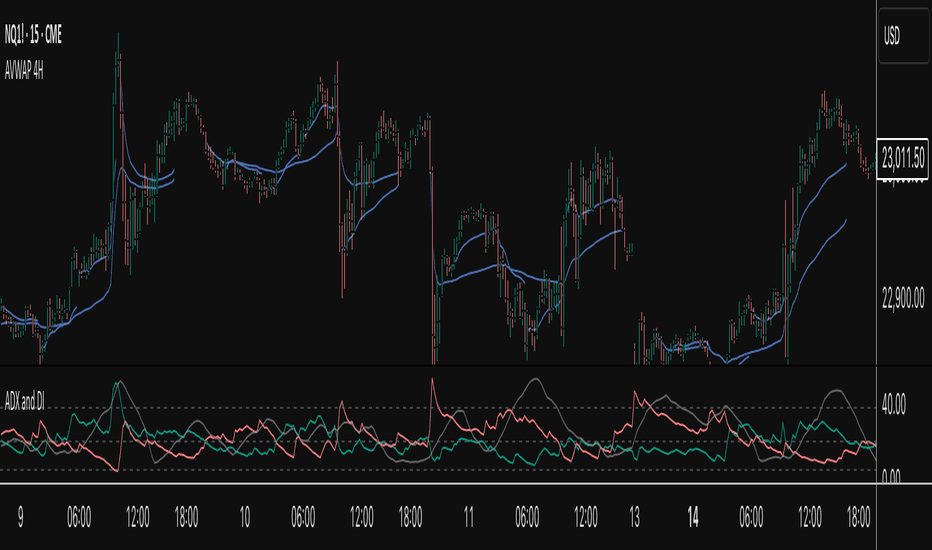Select the AVWAP 4H indicator label

[24, 71]
